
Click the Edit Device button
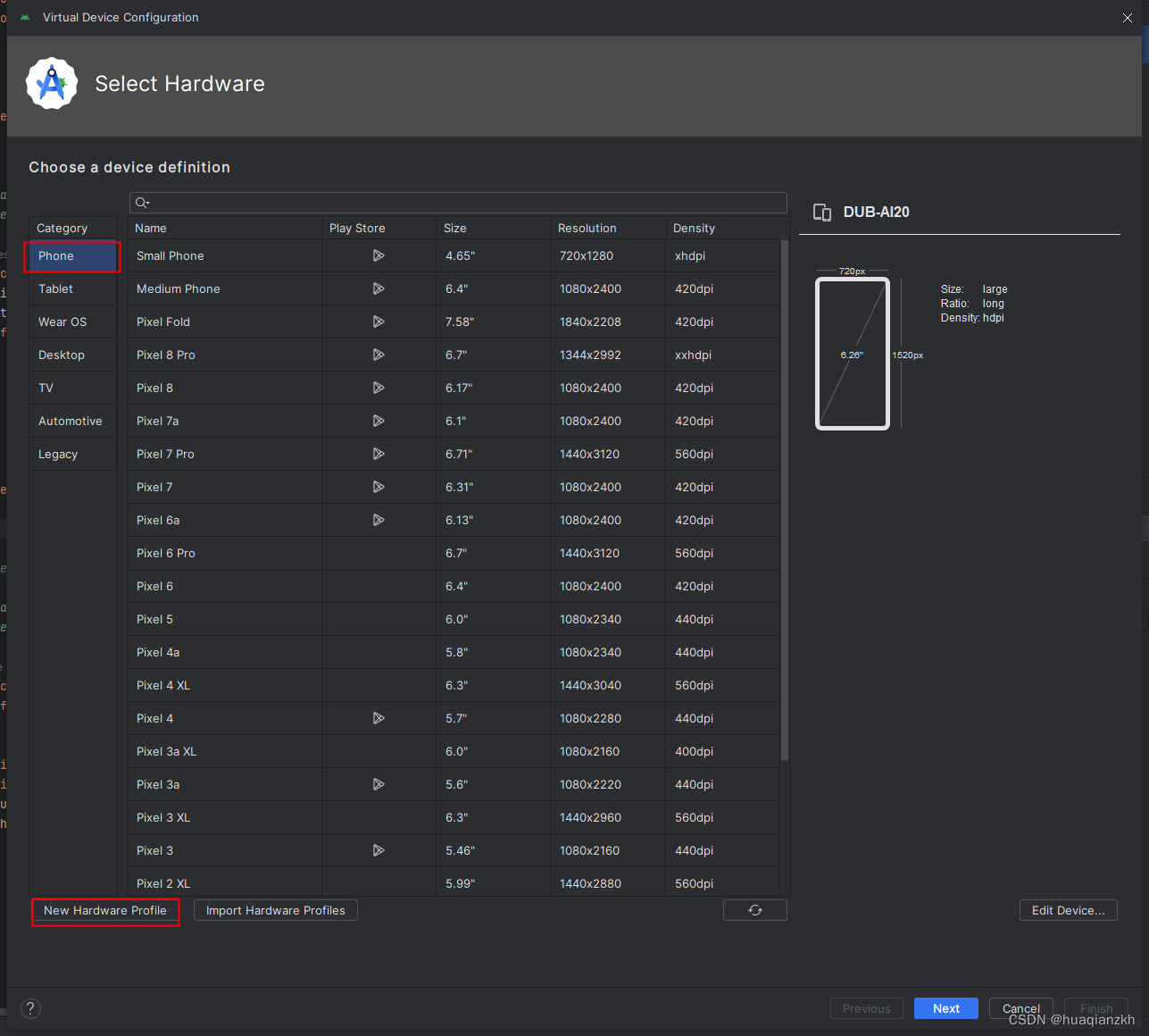point(1069,910)
